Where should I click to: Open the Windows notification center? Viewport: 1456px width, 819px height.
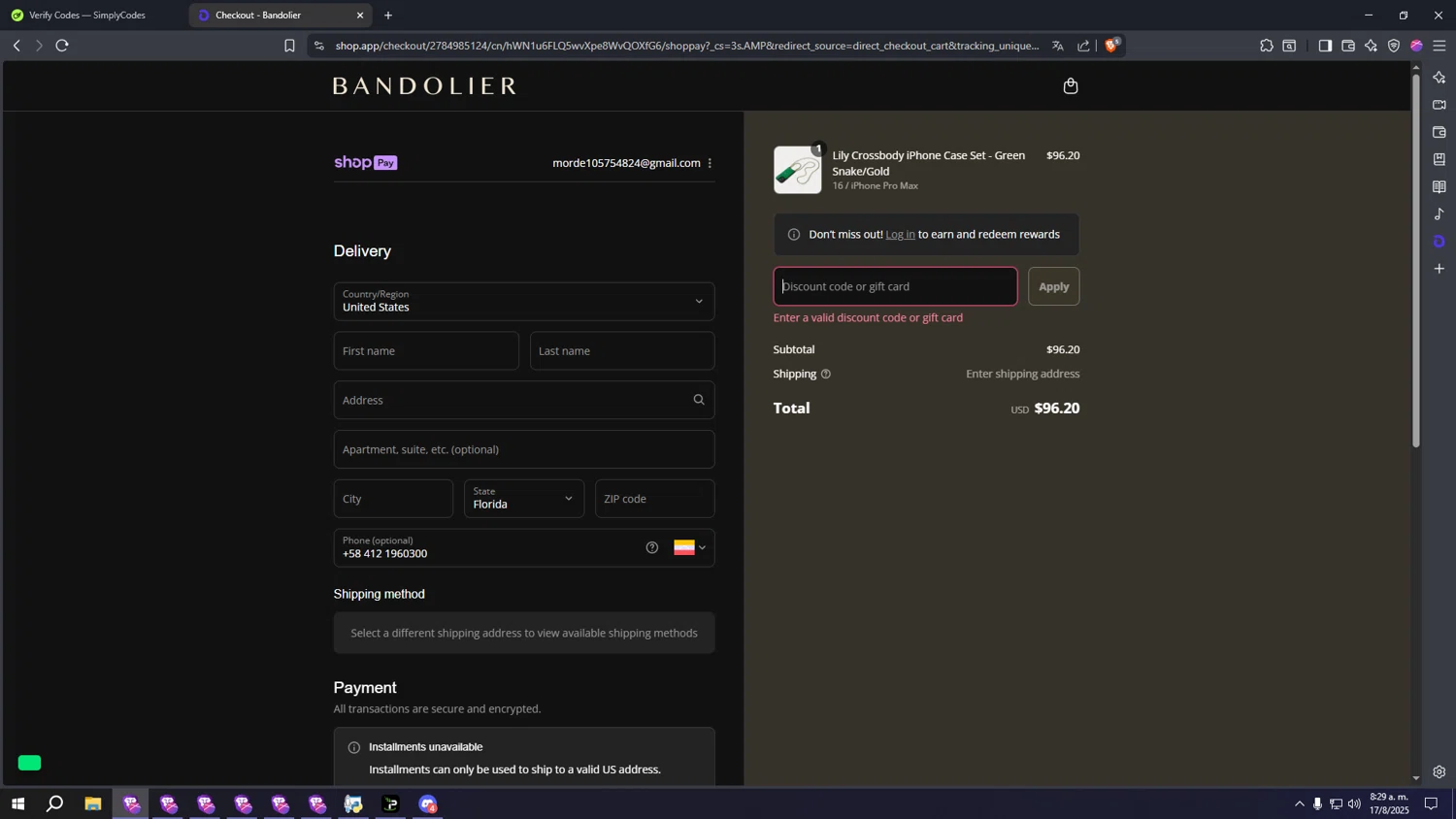1431,803
